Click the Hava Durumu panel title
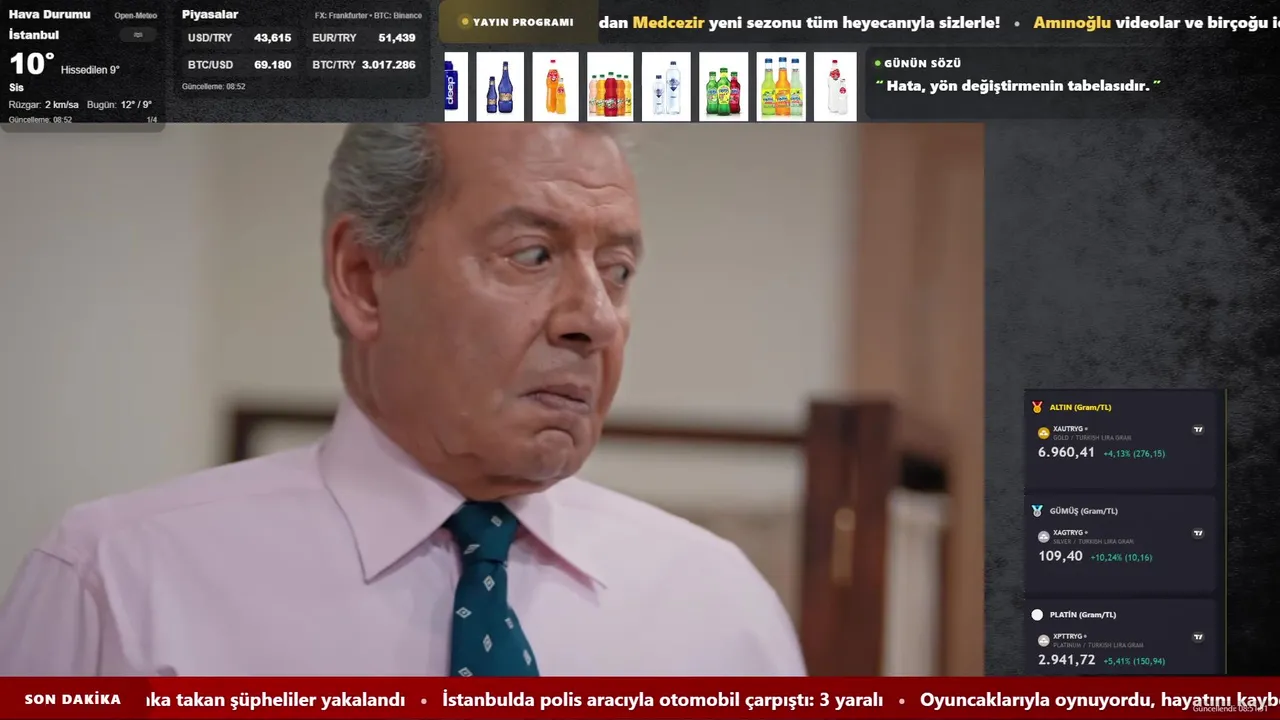 [x=50, y=14]
